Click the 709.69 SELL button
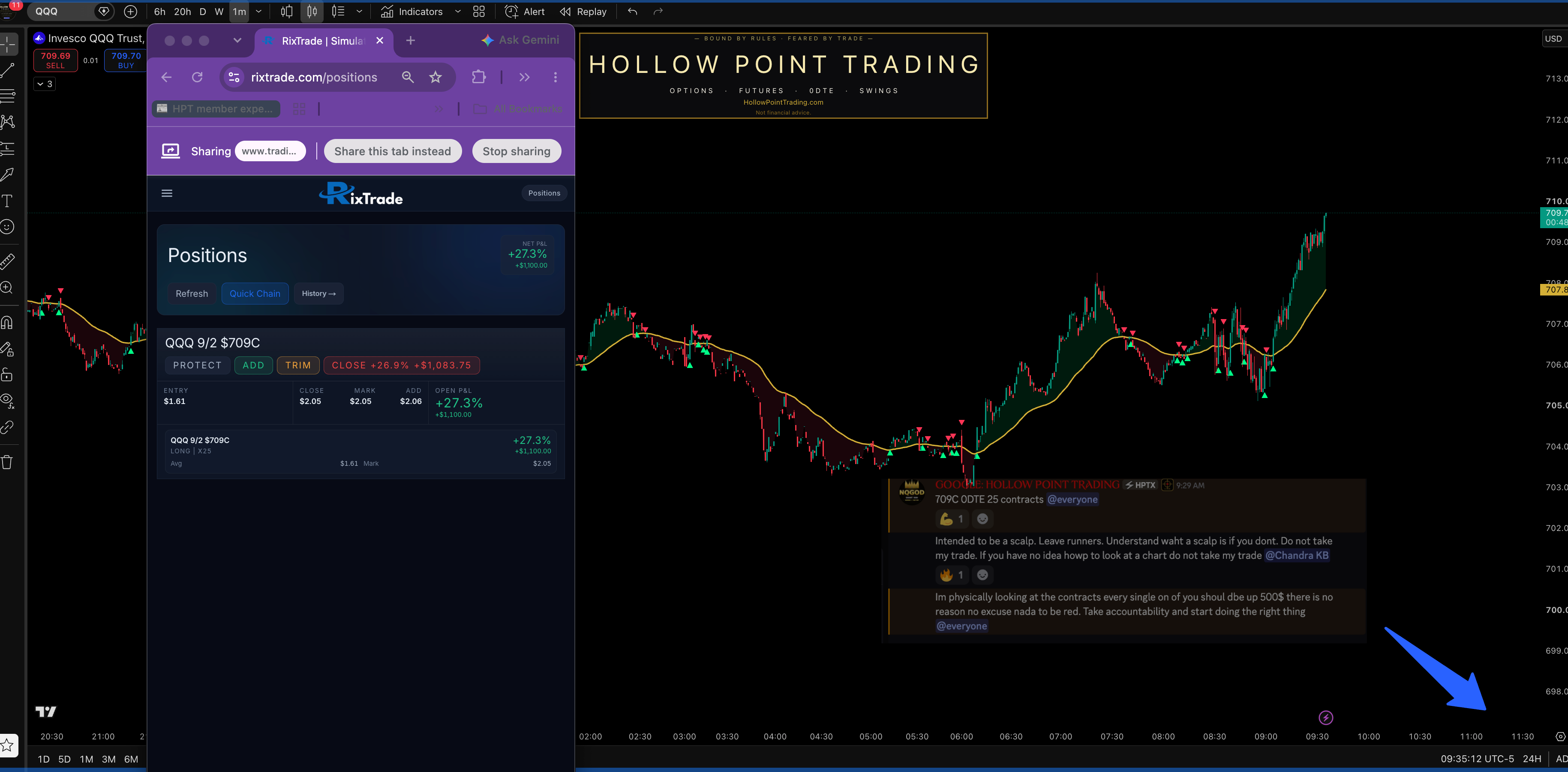1568x772 pixels. (55, 60)
